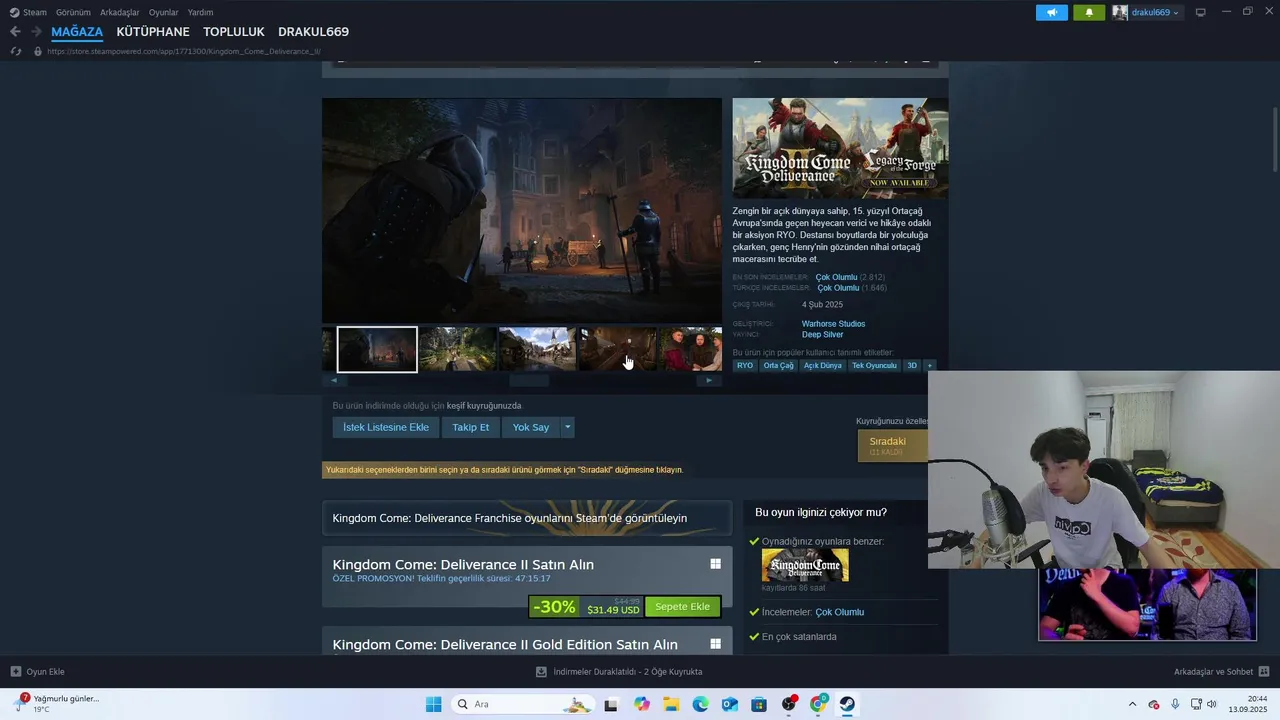Show hidden tray icons chevron
Image resolution: width=1280 pixels, height=720 pixels.
point(1132,705)
